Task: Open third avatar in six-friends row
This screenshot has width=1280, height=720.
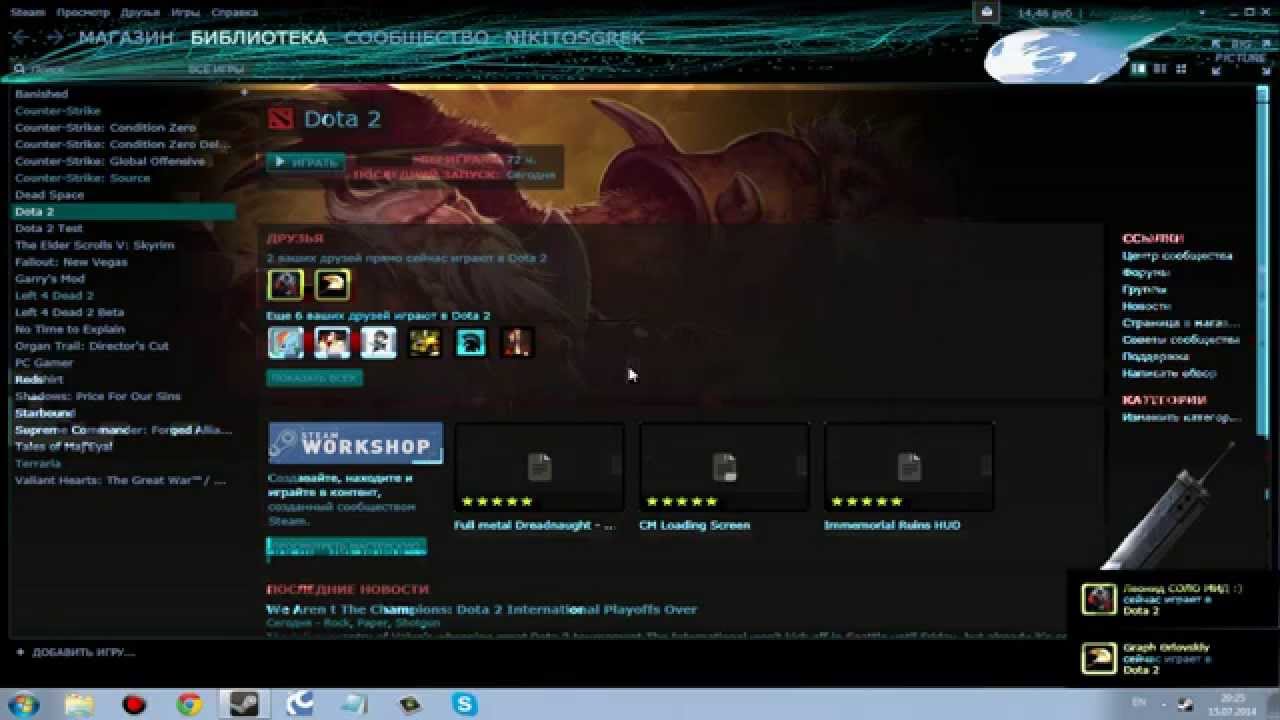Action: pos(378,342)
